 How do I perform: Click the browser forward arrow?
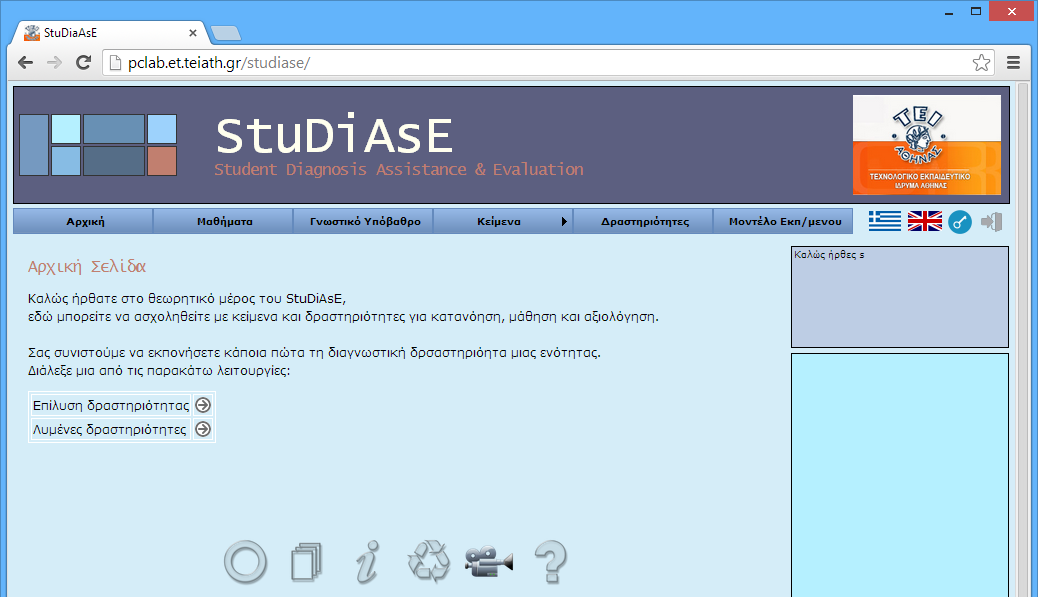click(54, 63)
